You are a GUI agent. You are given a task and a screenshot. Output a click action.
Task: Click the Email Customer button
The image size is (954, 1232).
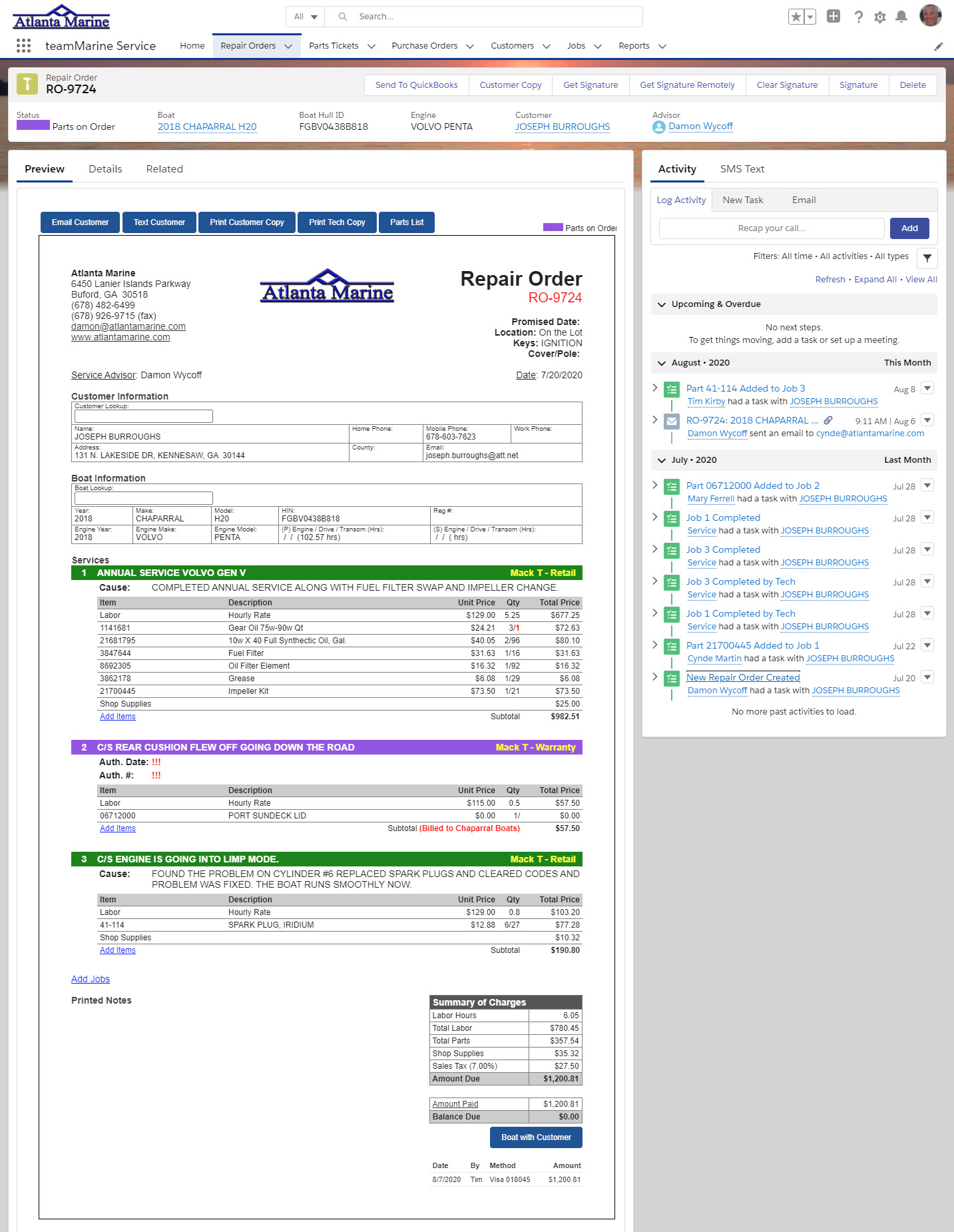click(x=80, y=222)
